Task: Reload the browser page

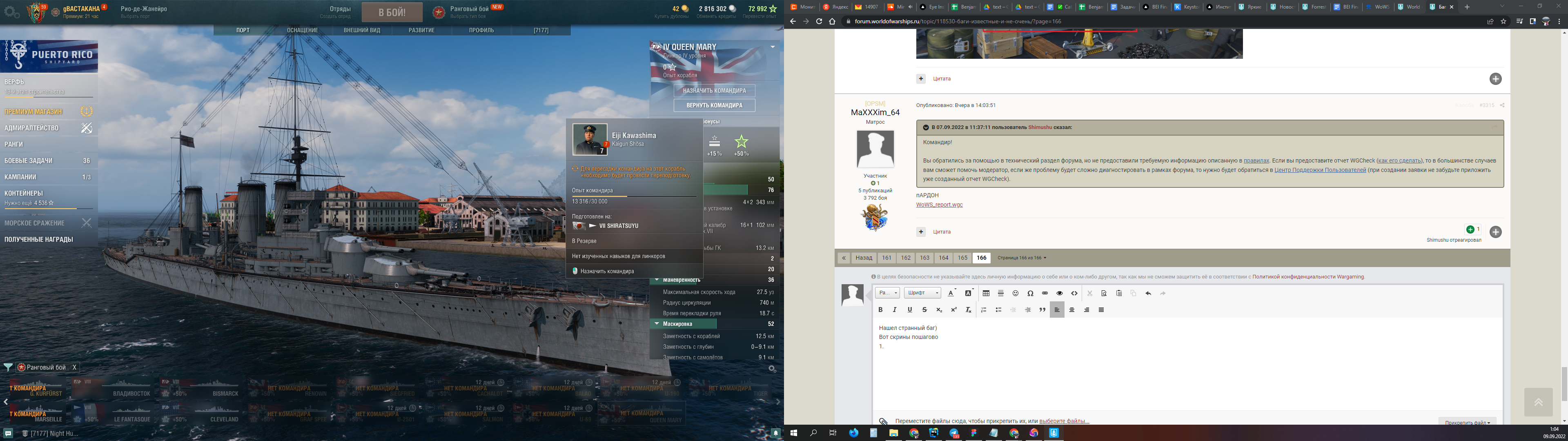Action: point(819,21)
